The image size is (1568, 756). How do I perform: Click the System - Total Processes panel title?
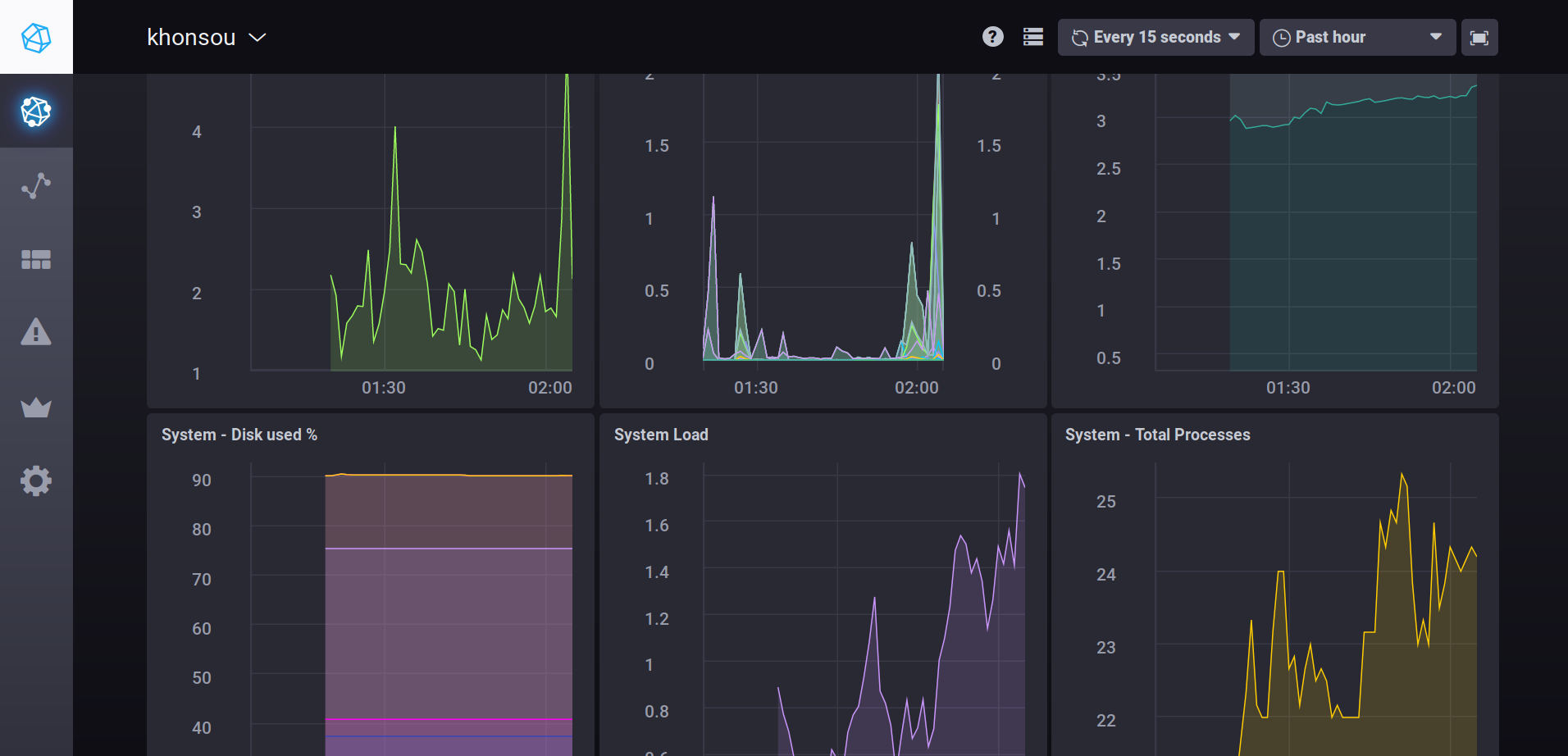coord(1157,435)
